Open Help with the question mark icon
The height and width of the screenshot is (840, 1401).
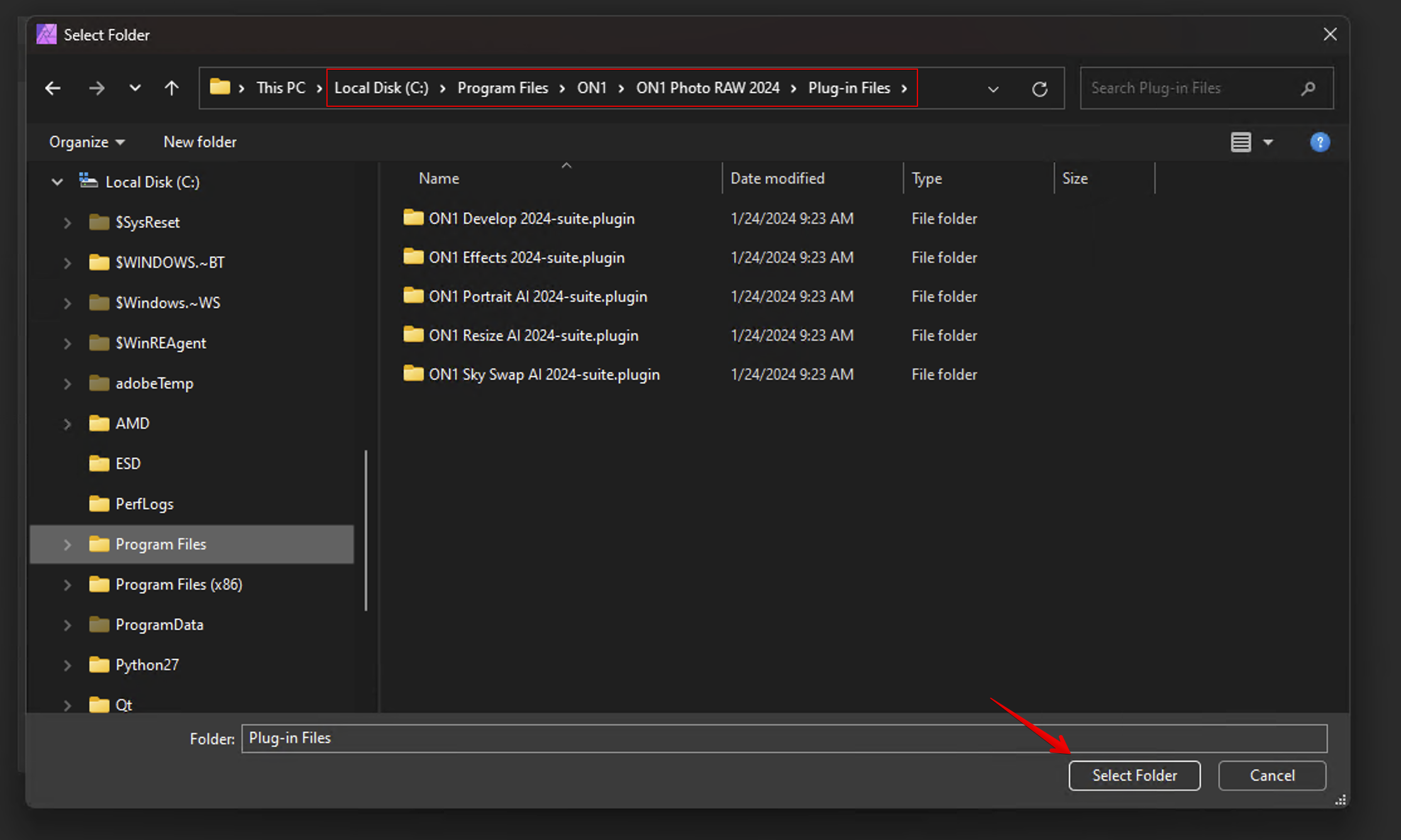(x=1320, y=142)
